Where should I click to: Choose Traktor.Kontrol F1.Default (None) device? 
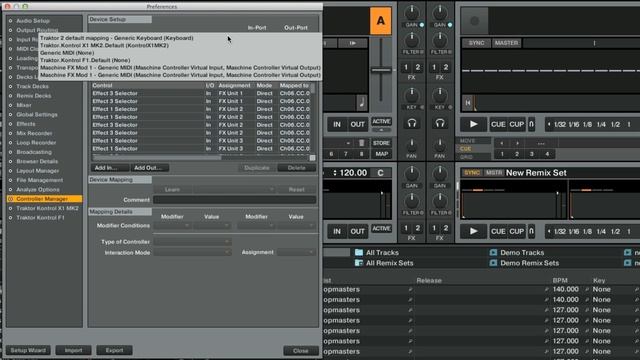pyautogui.click(x=85, y=60)
